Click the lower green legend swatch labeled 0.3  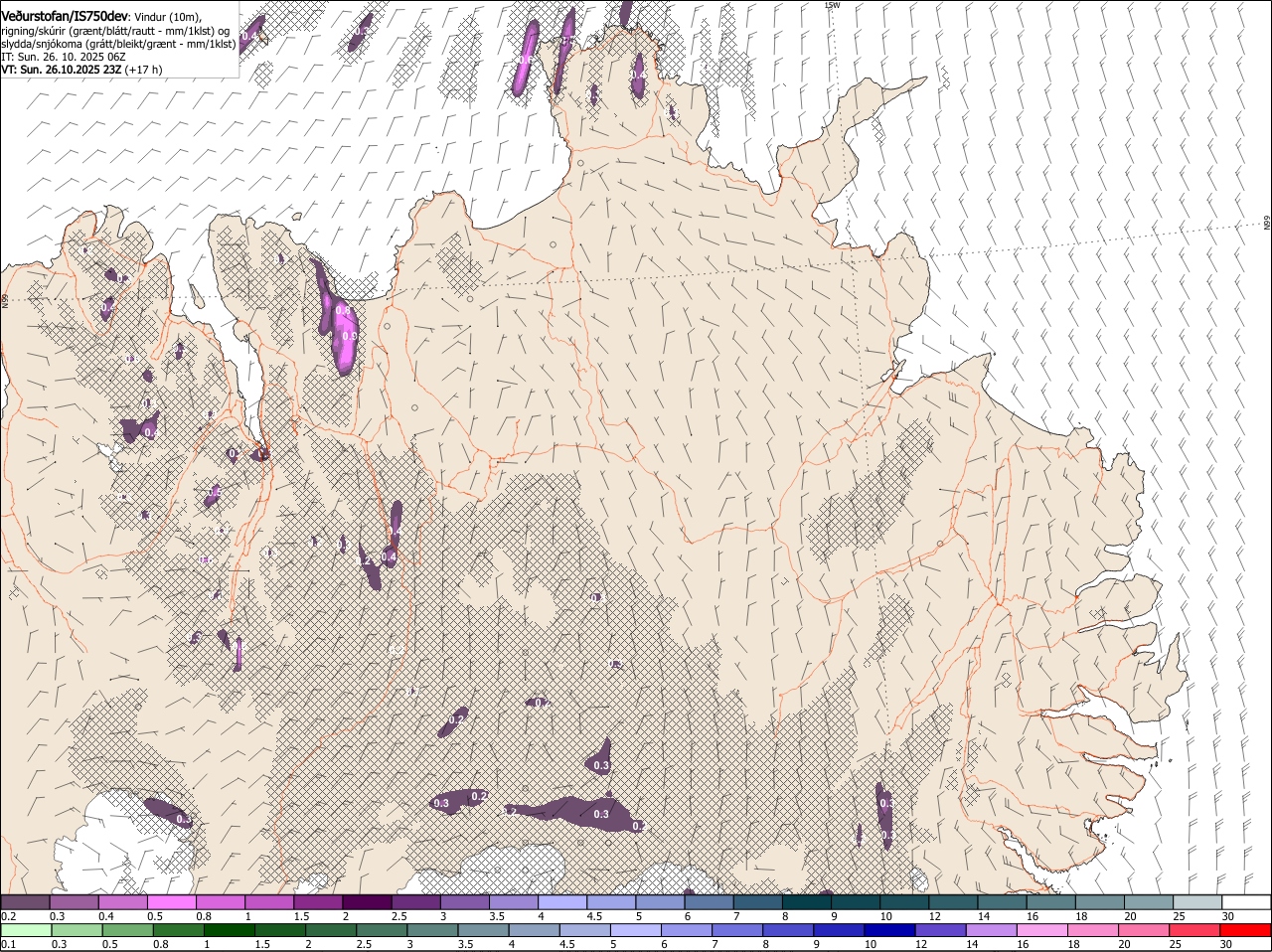[77, 931]
